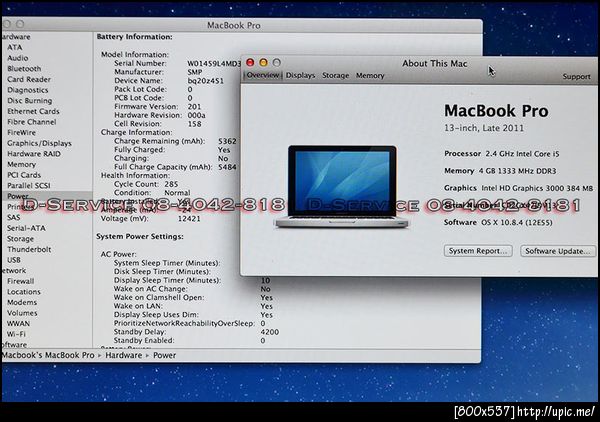The width and height of the screenshot is (600, 422).
Task: Open Wi-Fi in the sidebar
Action: coord(16,334)
